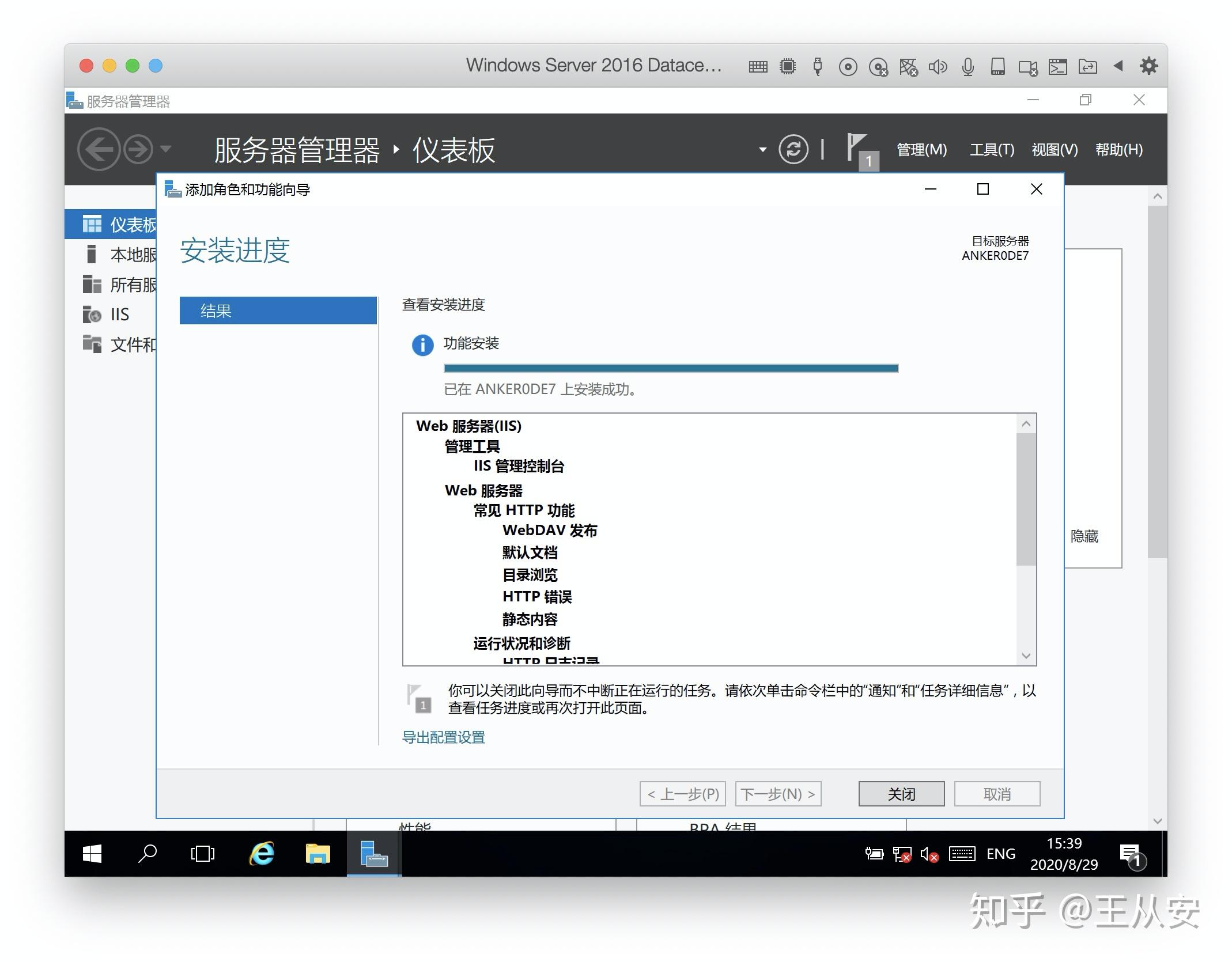Click the down chevron on the right sidebar scrollbar
The height and width of the screenshot is (962, 1232).
click(1157, 820)
